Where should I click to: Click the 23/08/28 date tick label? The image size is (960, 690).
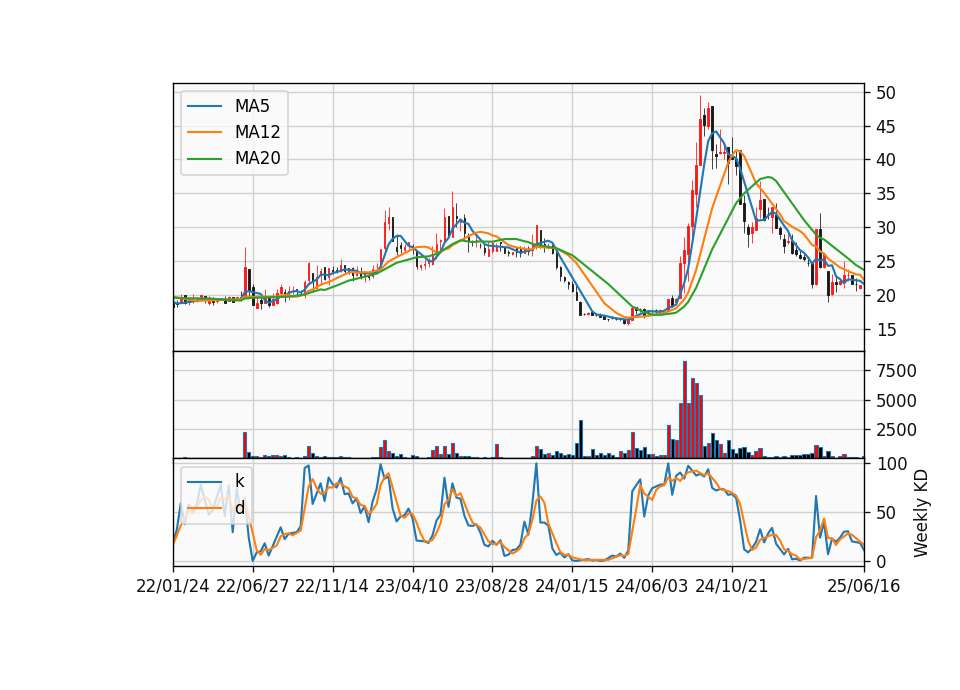click(x=492, y=586)
